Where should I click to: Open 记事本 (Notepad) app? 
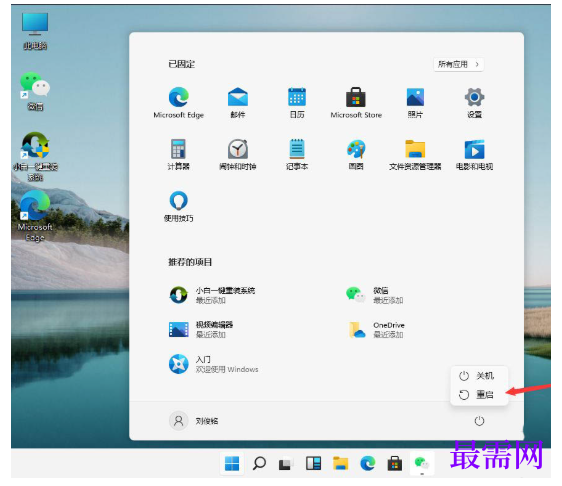[297, 154]
